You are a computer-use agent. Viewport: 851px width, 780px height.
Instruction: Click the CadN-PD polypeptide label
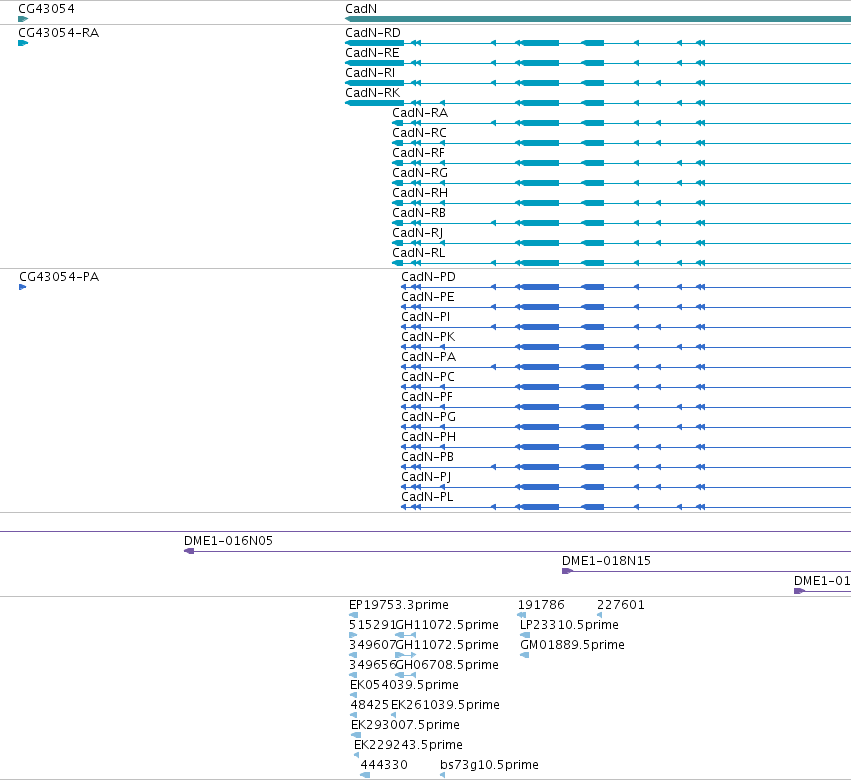pyautogui.click(x=428, y=277)
